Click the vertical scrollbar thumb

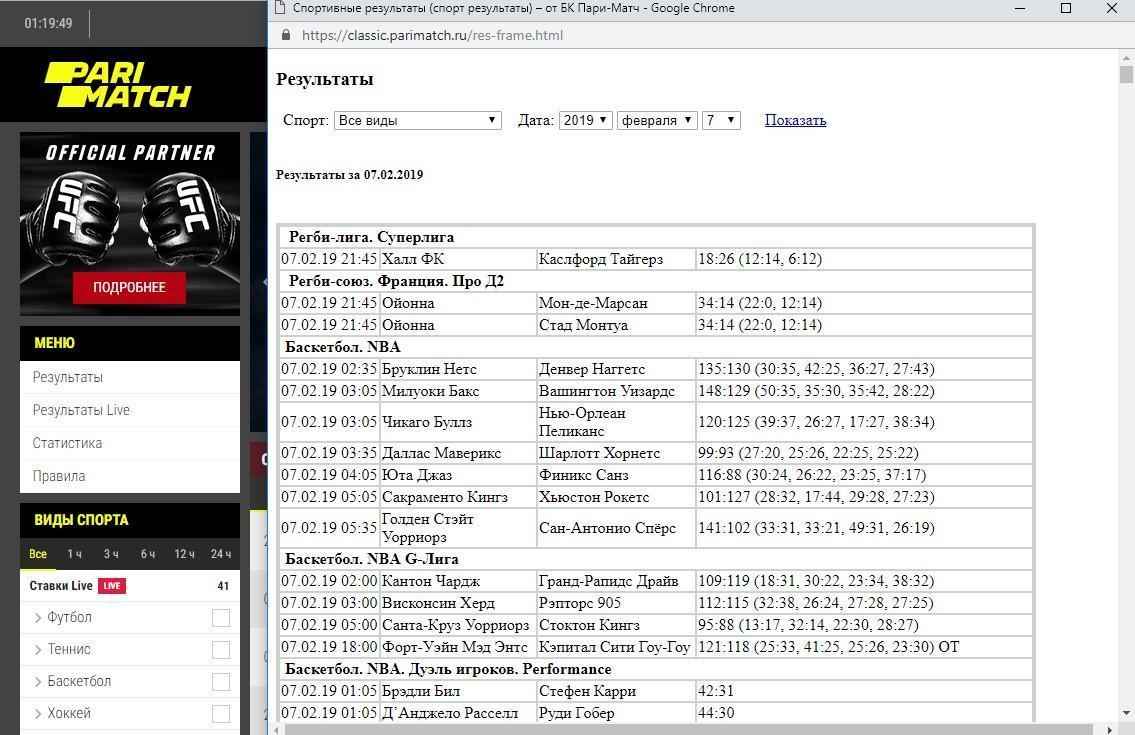coord(1126,75)
